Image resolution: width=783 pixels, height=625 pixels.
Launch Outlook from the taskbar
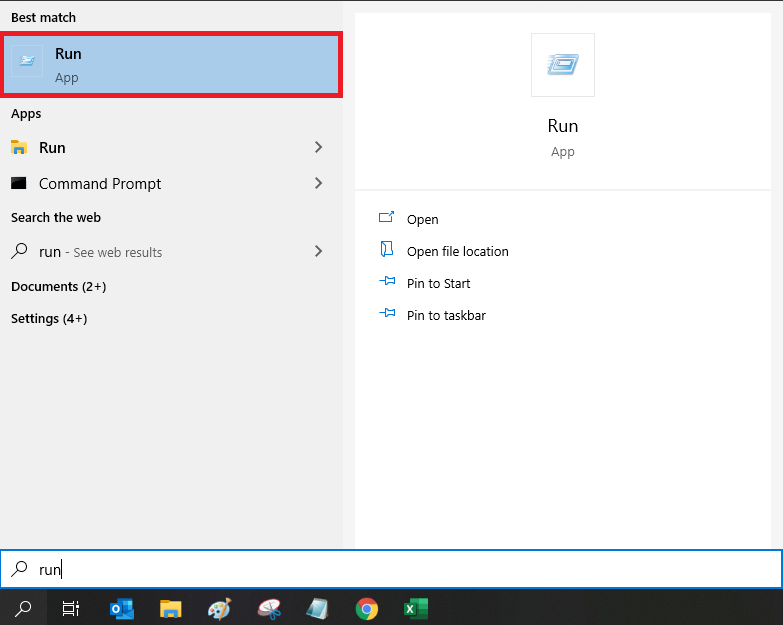pos(122,608)
